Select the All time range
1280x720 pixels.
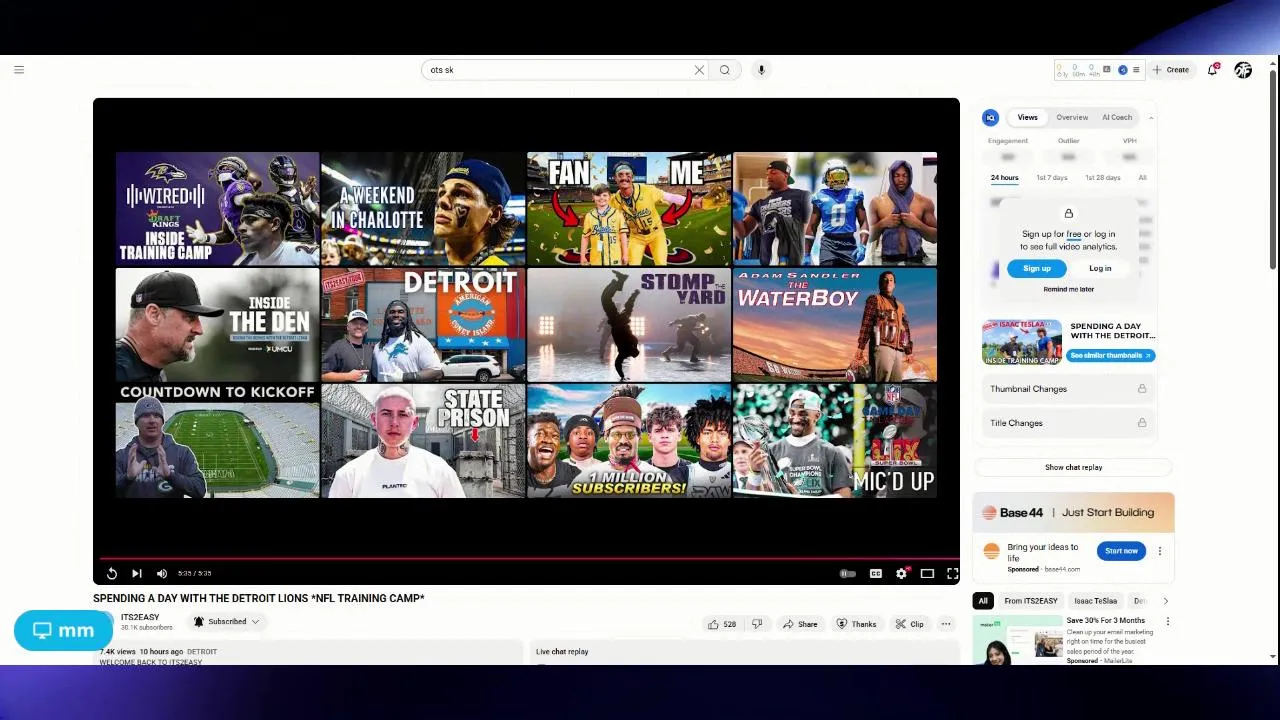click(x=1142, y=178)
